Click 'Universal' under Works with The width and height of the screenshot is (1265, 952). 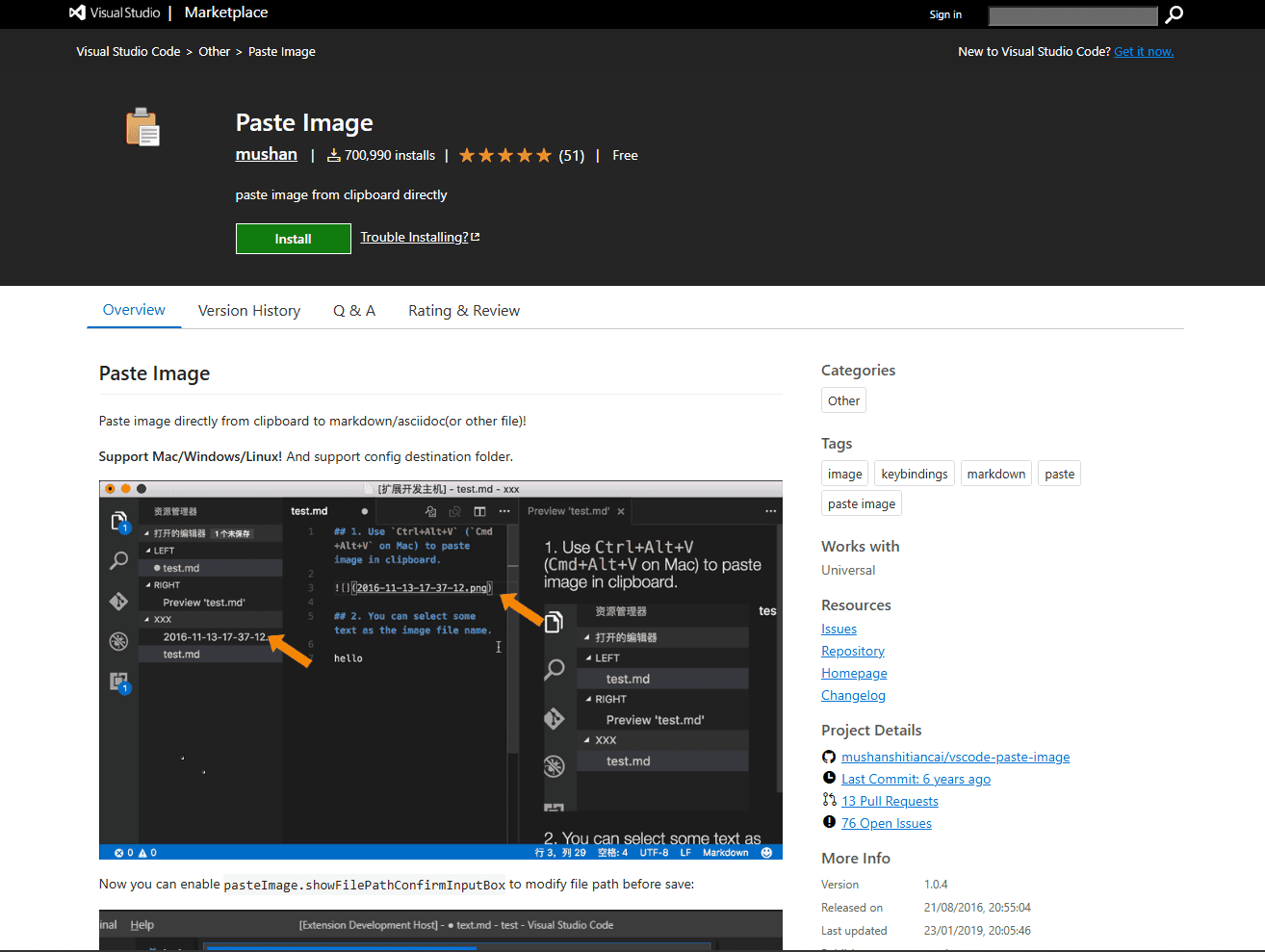(x=848, y=570)
